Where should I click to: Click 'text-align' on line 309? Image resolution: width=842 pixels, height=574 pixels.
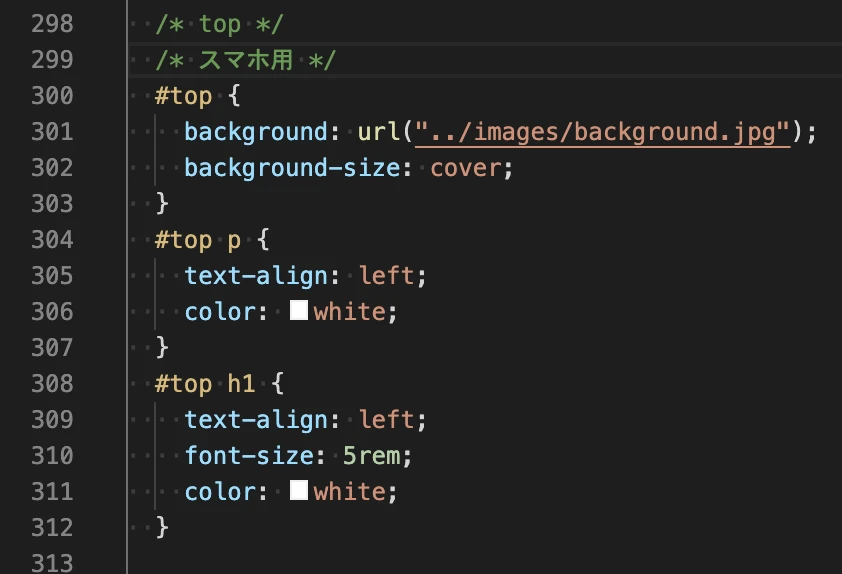click(x=256, y=420)
